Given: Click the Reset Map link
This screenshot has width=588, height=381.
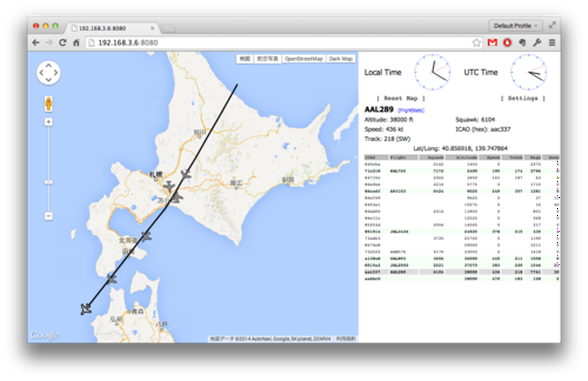Looking at the screenshot, I should point(401,98).
